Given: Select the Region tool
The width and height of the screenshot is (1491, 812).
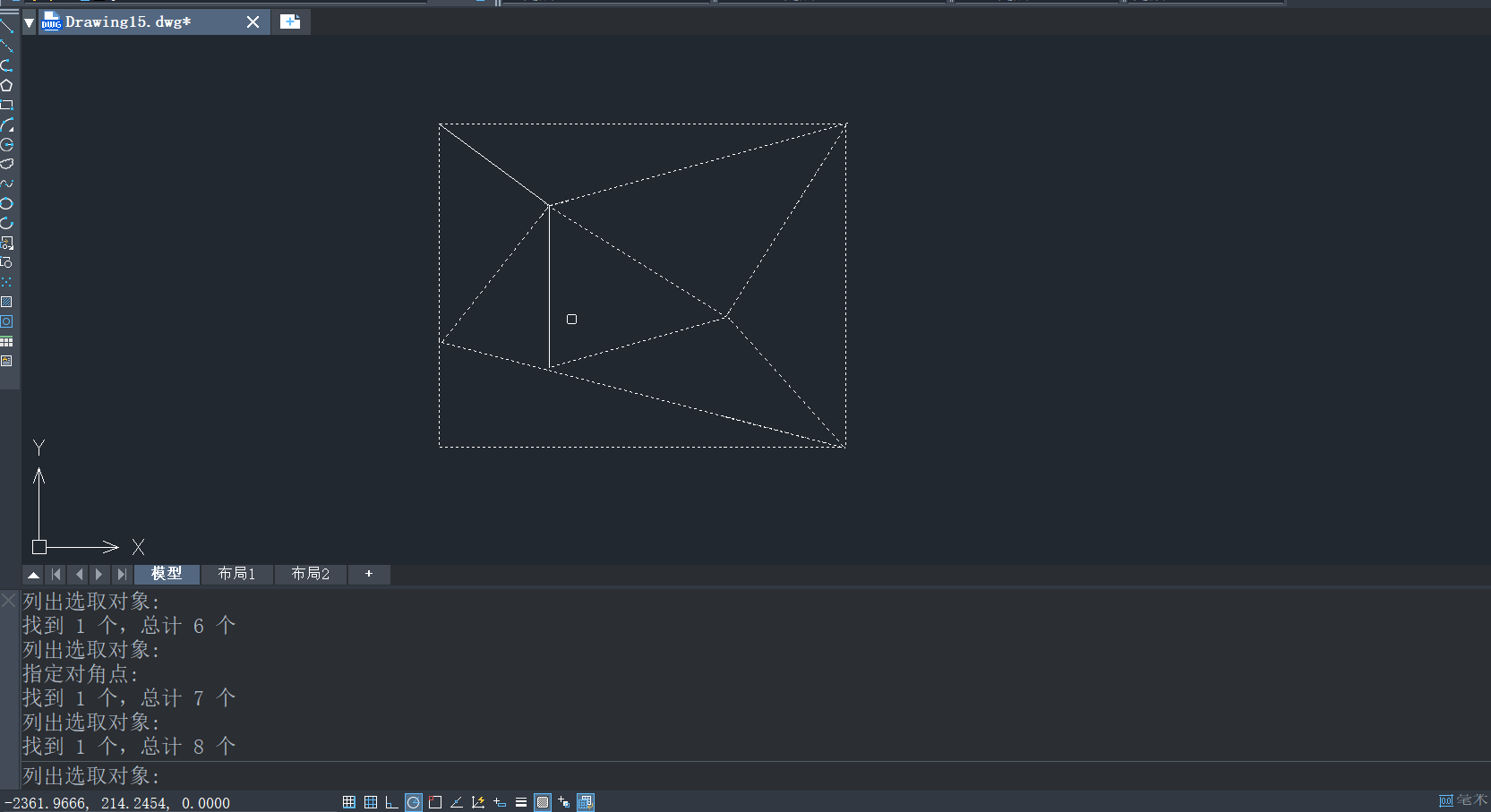Looking at the screenshot, I should point(6,321).
